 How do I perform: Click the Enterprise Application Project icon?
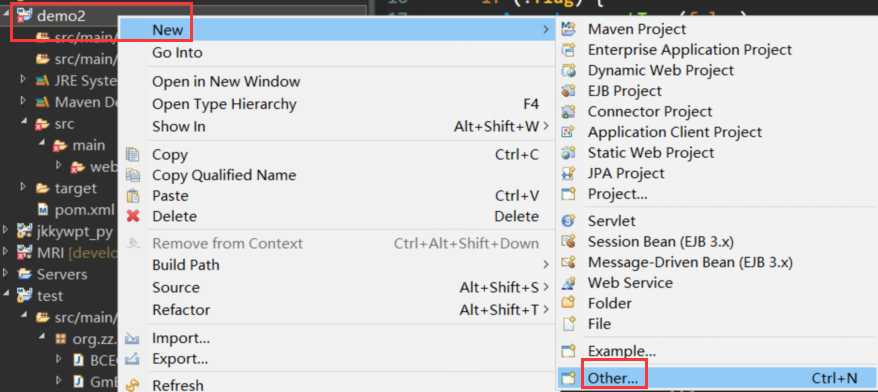[x=568, y=50]
